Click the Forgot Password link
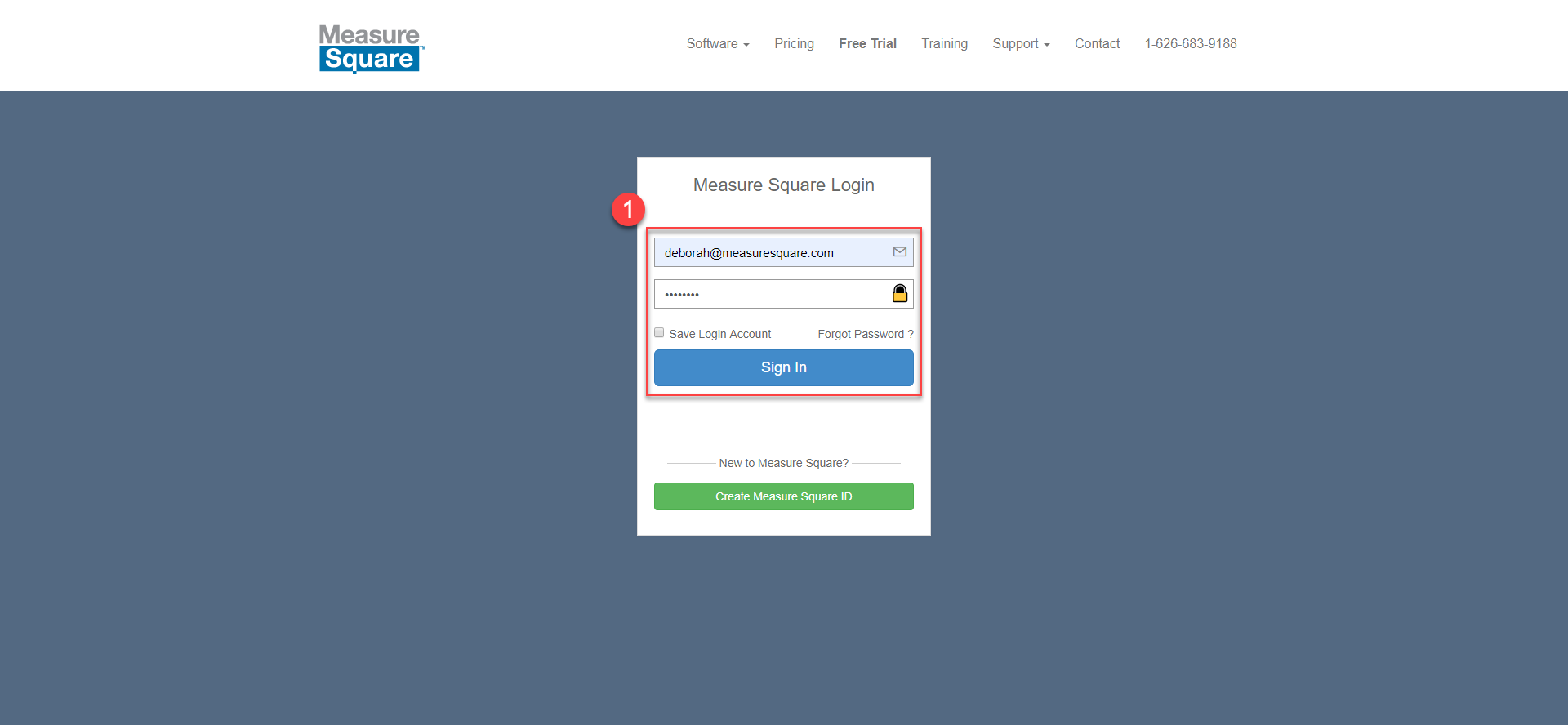Image resolution: width=1568 pixels, height=725 pixels. (x=865, y=334)
